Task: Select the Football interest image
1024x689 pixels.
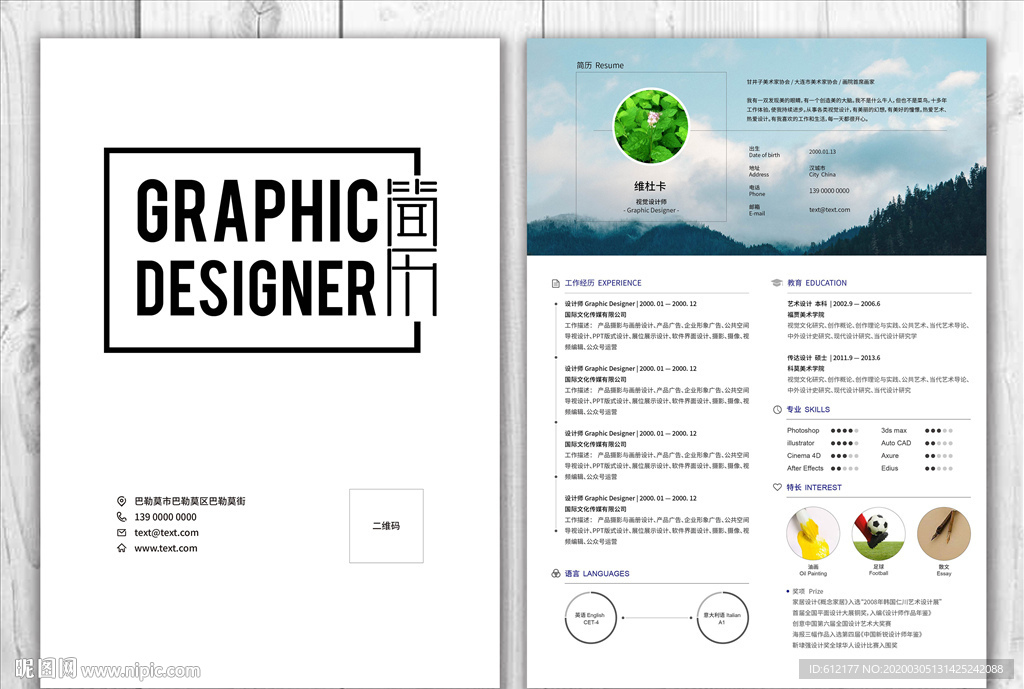Action: [878, 534]
